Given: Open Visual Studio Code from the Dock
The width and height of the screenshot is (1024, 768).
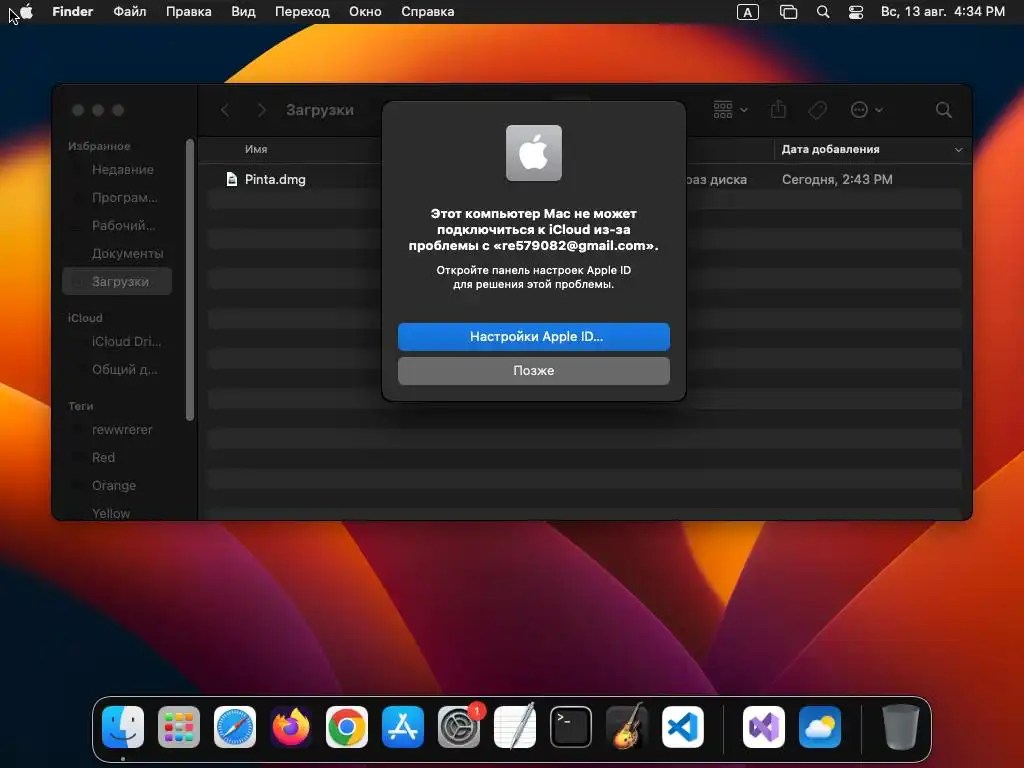Looking at the screenshot, I should [682, 727].
